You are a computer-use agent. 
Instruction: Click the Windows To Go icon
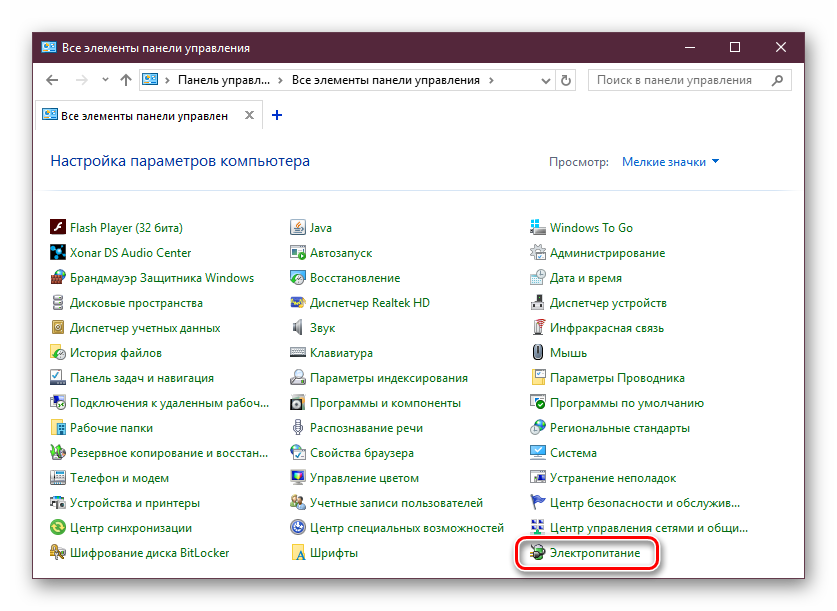click(537, 228)
